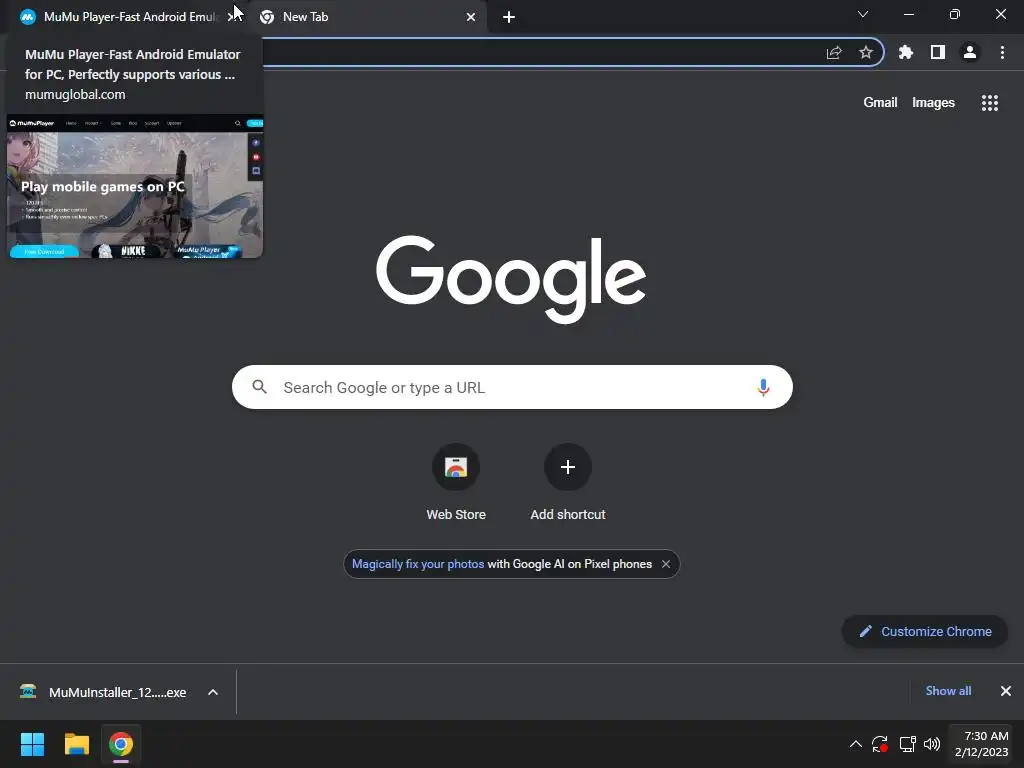Open the MuMuInstaller exe download
This screenshot has width=1024, height=768.
click(x=104, y=692)
